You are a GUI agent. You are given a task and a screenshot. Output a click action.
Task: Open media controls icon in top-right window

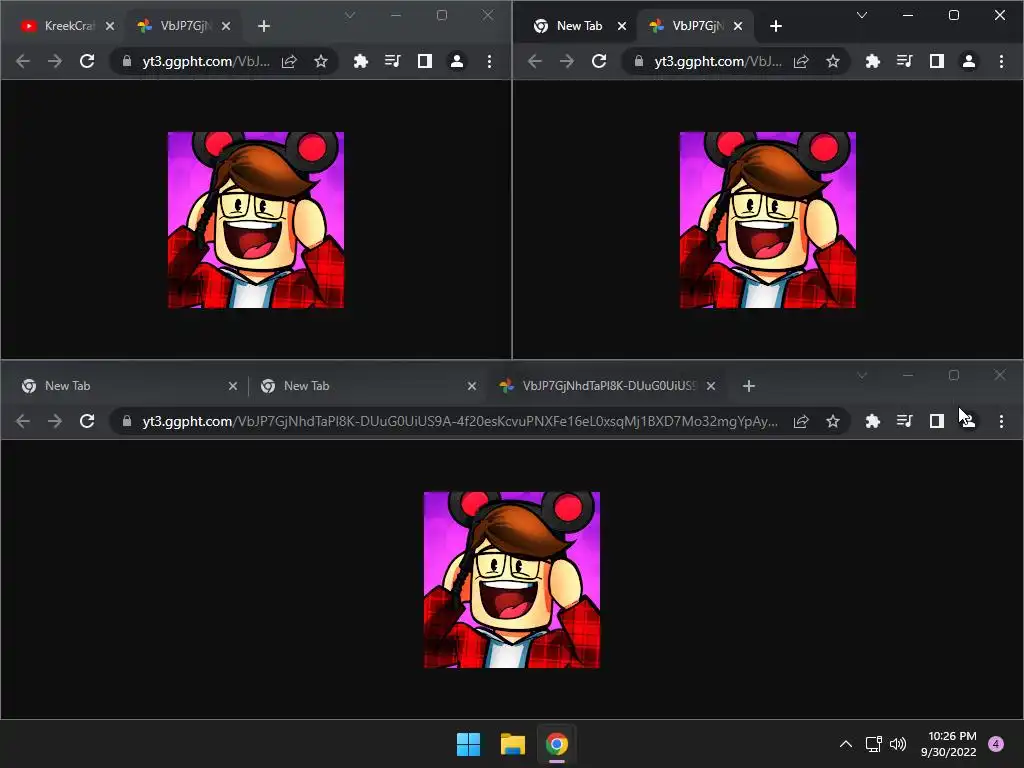[x=904, y=61]
